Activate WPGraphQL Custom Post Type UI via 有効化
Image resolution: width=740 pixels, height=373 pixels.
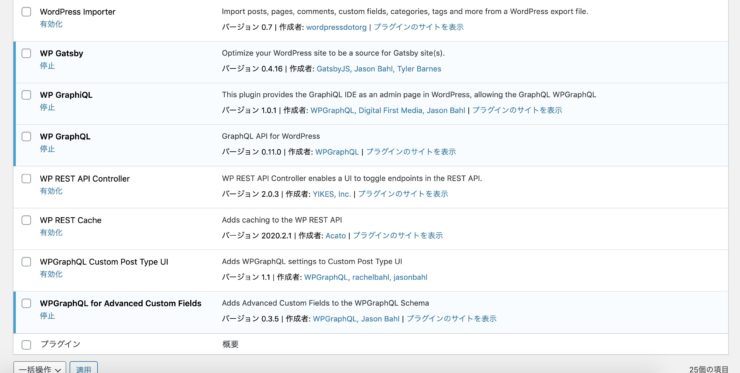51,274
